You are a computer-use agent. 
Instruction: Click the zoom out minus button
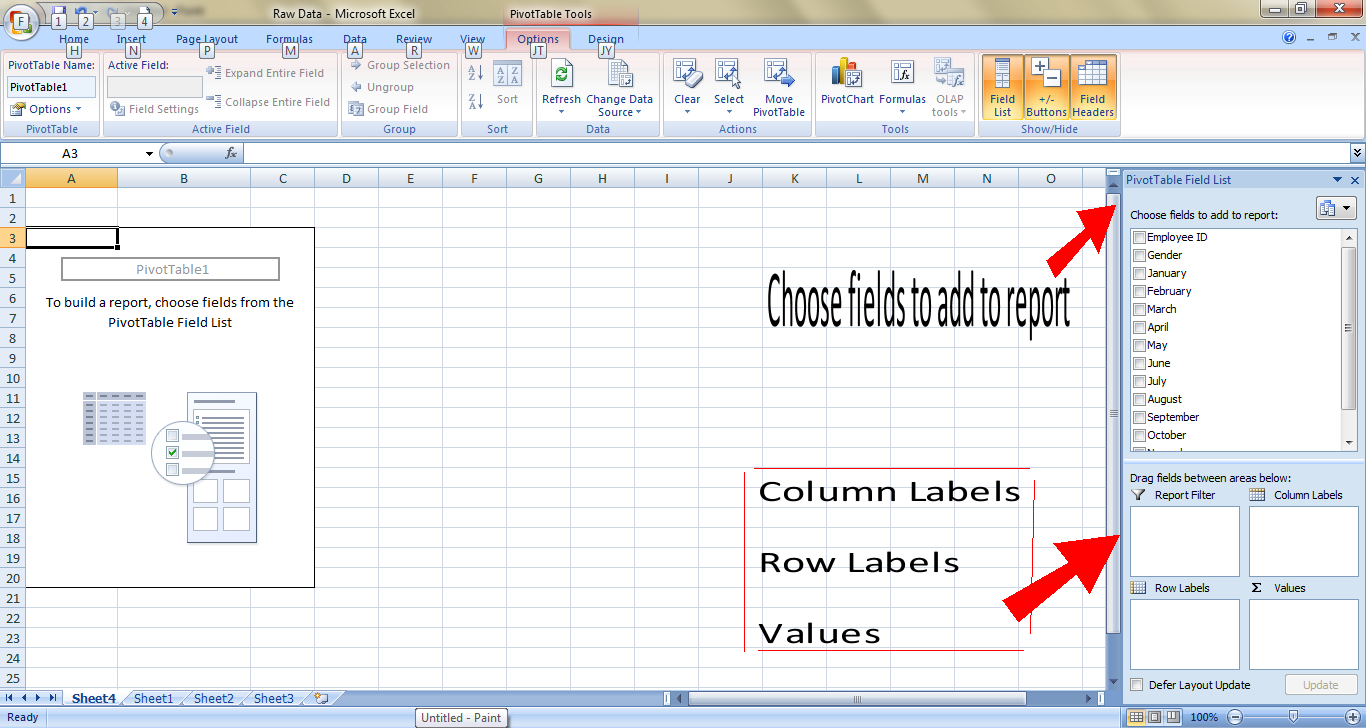tap(1234, 717)
